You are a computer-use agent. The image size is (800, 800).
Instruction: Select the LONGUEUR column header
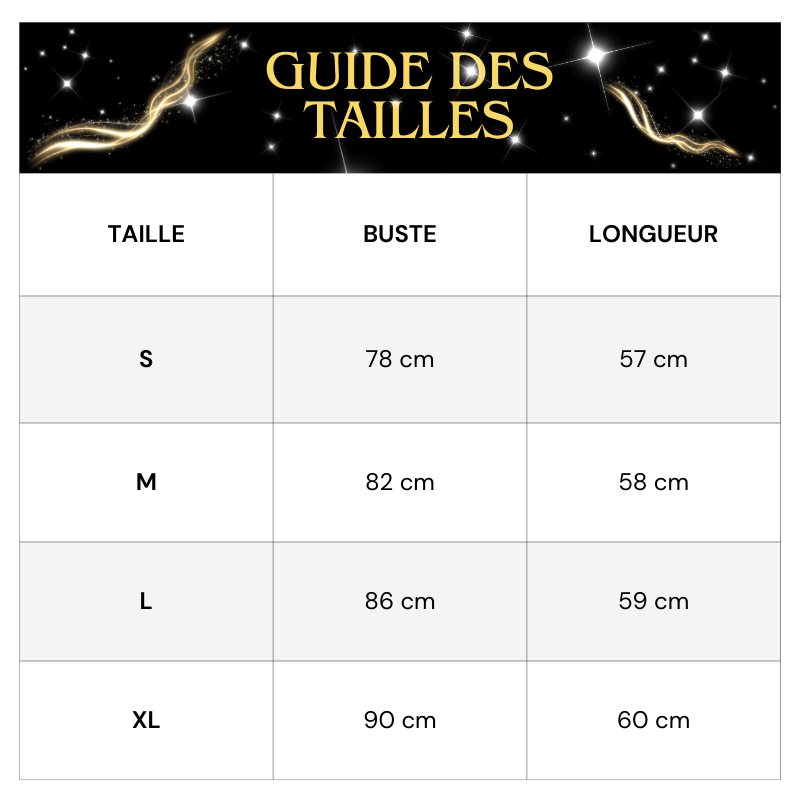click(653, 234)
